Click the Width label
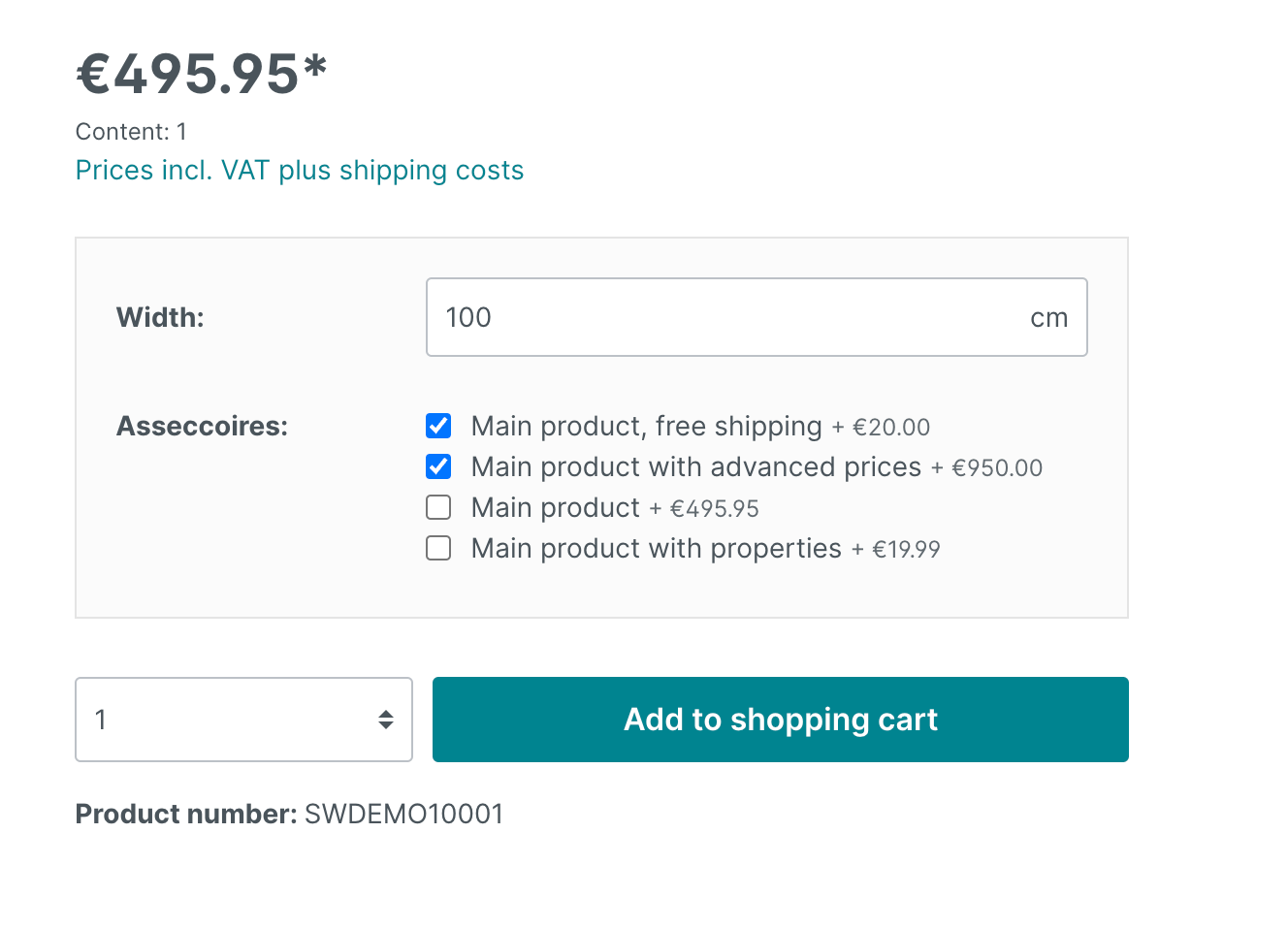The image size is (1288, 929). (x=160, y=317)
